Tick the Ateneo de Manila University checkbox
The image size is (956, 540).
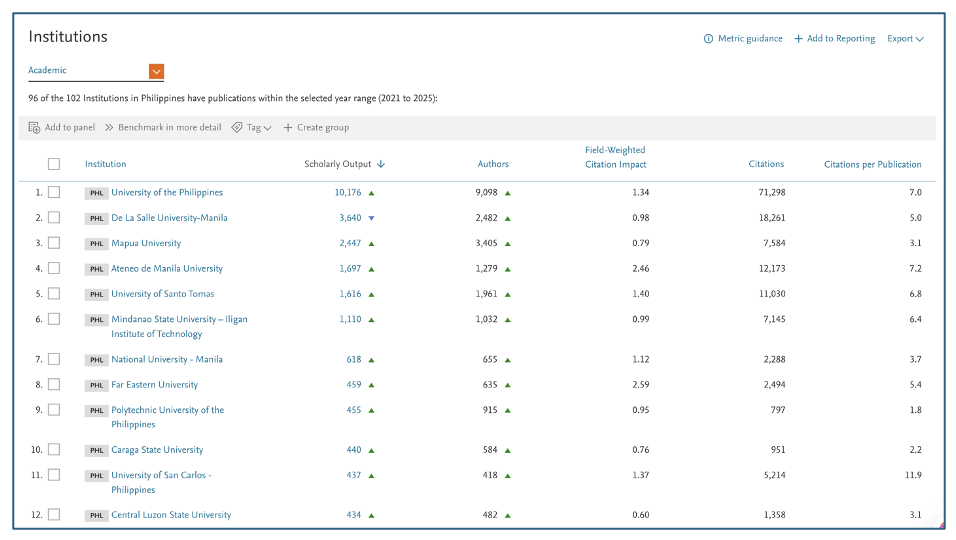(x=54, y=268)
